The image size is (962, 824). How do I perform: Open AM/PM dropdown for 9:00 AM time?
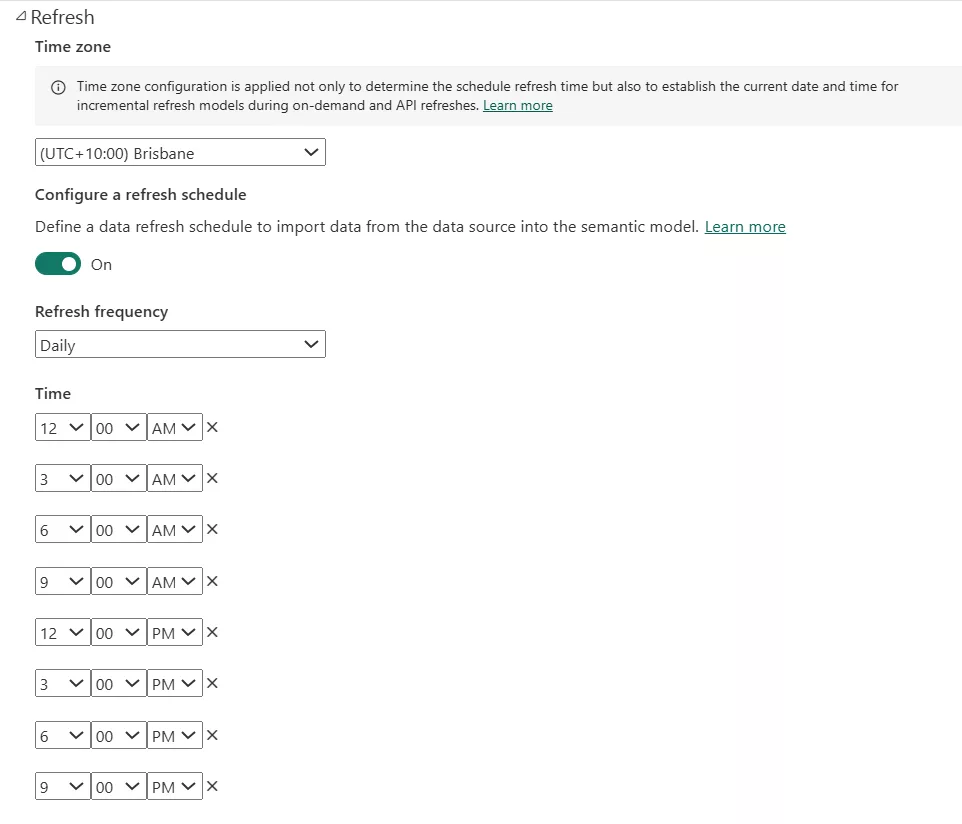point(175,581)
